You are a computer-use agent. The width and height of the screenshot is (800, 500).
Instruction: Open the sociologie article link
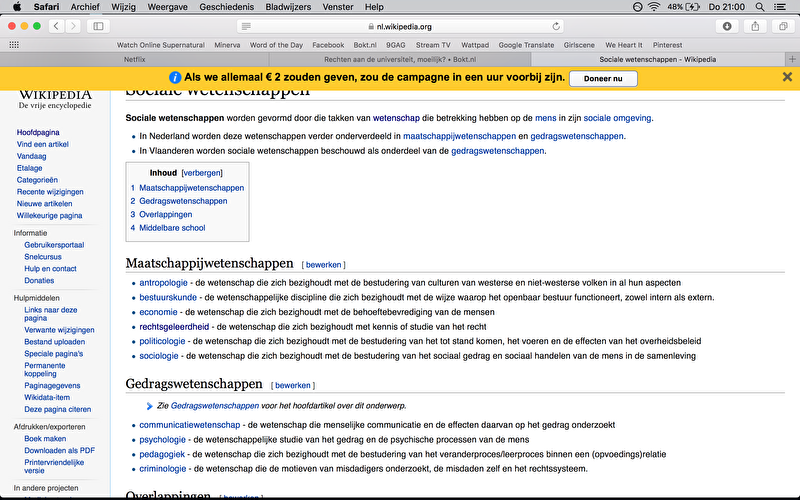(159, 356)
